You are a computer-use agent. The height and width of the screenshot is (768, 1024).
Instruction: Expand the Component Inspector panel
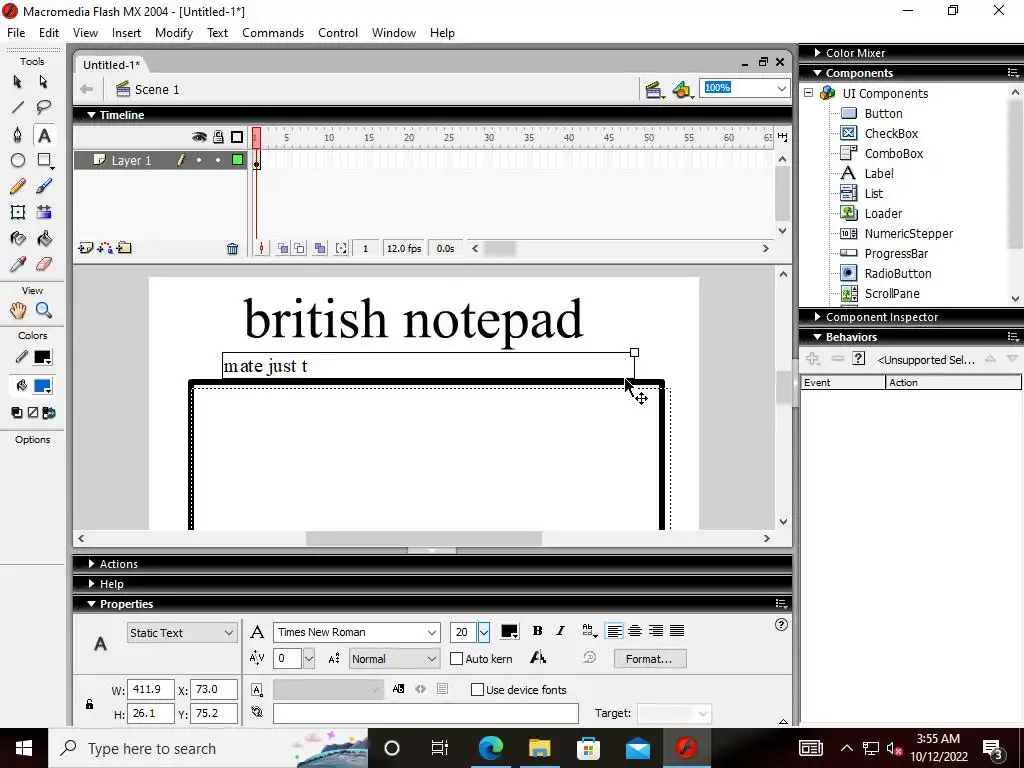click(818, 317)
